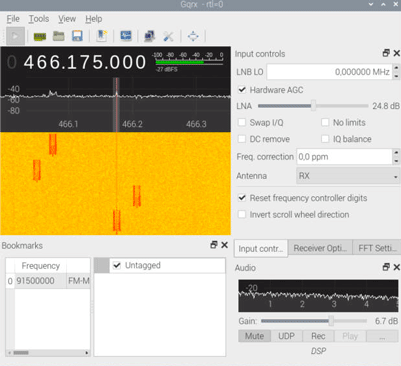Click the Rec audio button
The width and height of the screenshot is (401, 366).
click(x=318, y=336)
